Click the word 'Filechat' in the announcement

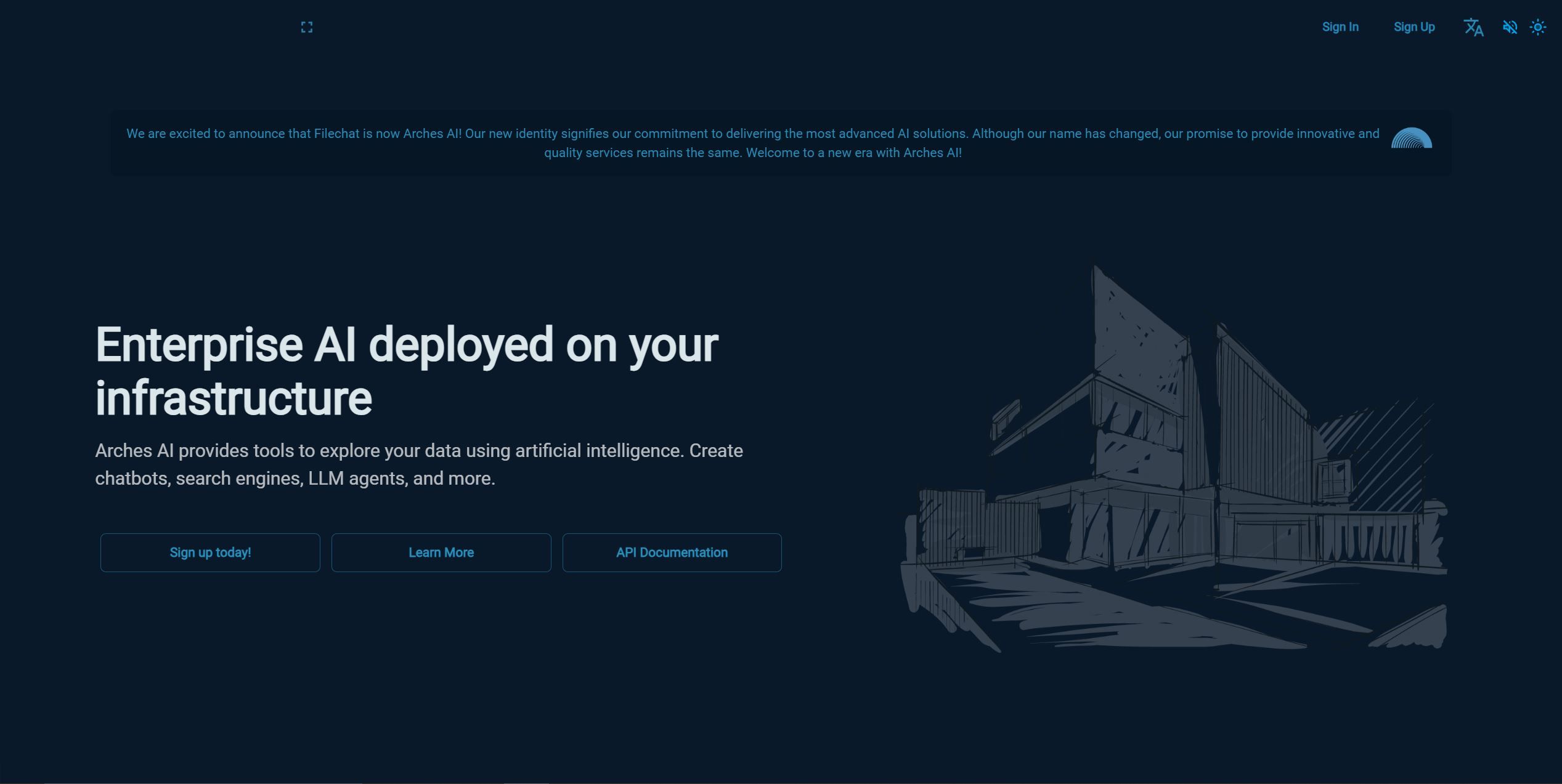(x=336, y=134)
